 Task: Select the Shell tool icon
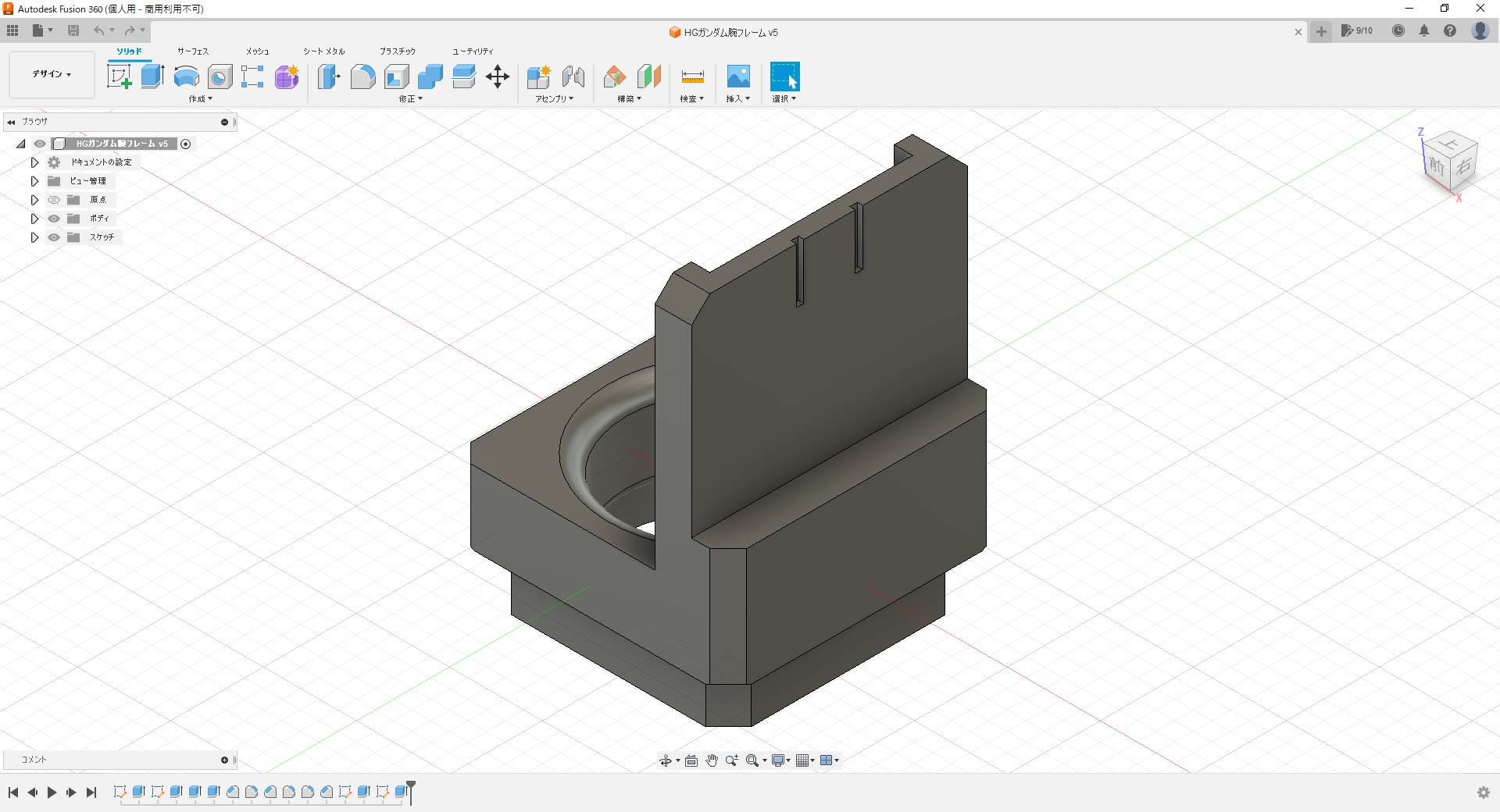point(397,77)
